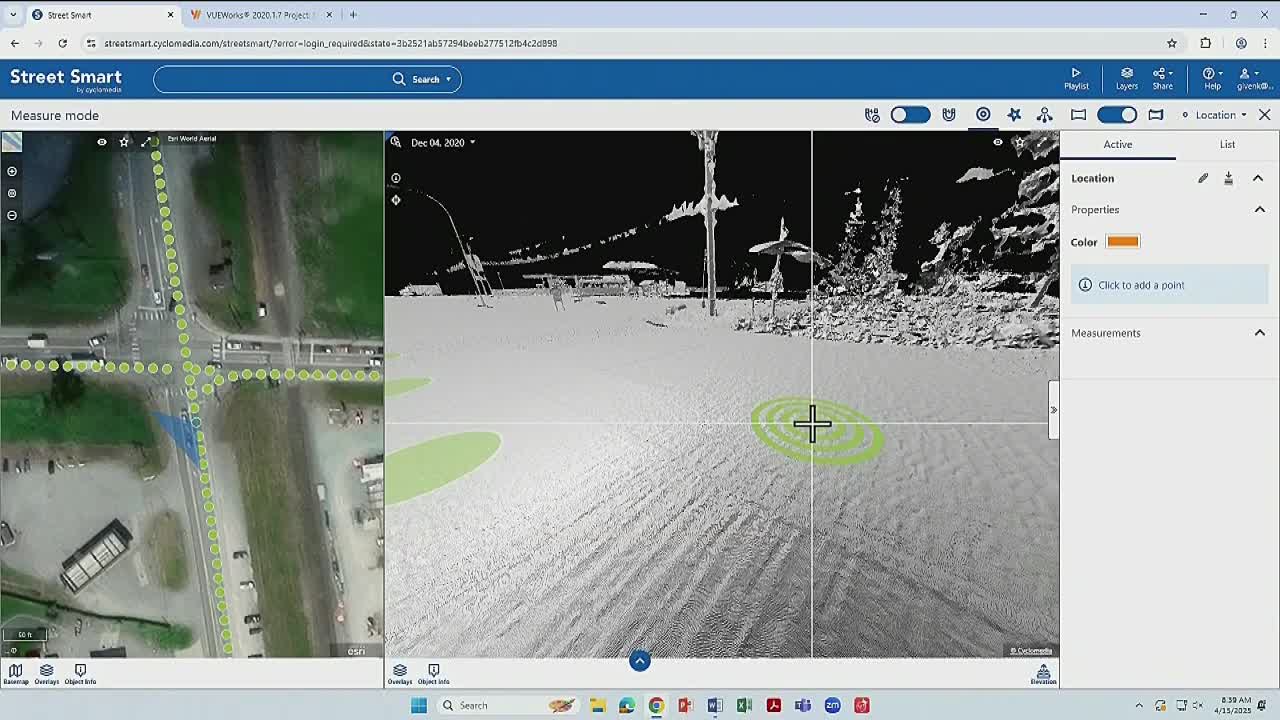Select the star-shaped measure tool icon
This screenshot has height=720, width=1280.
[x=1014, y=115]
